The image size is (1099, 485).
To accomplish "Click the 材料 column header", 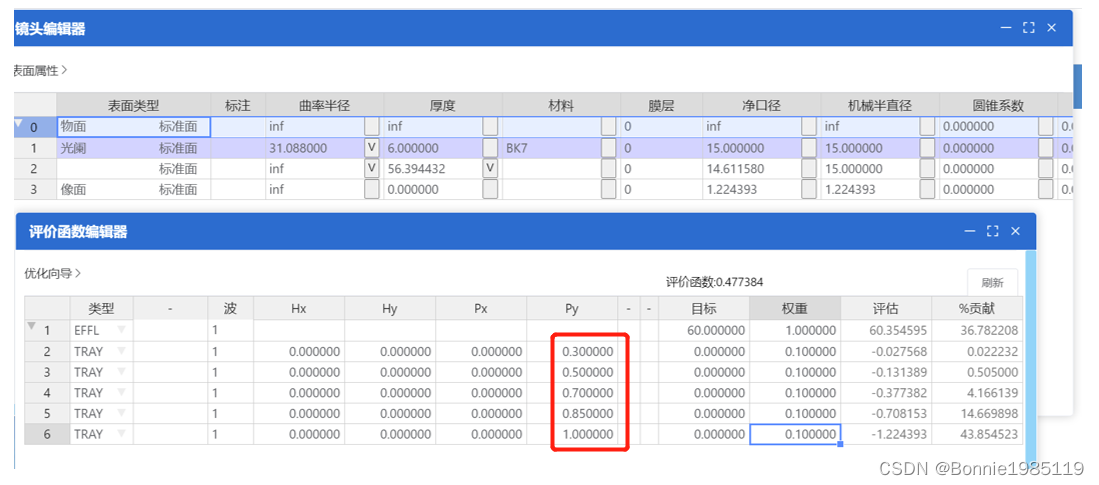I will pyautogui.click(x=561, y=106).
